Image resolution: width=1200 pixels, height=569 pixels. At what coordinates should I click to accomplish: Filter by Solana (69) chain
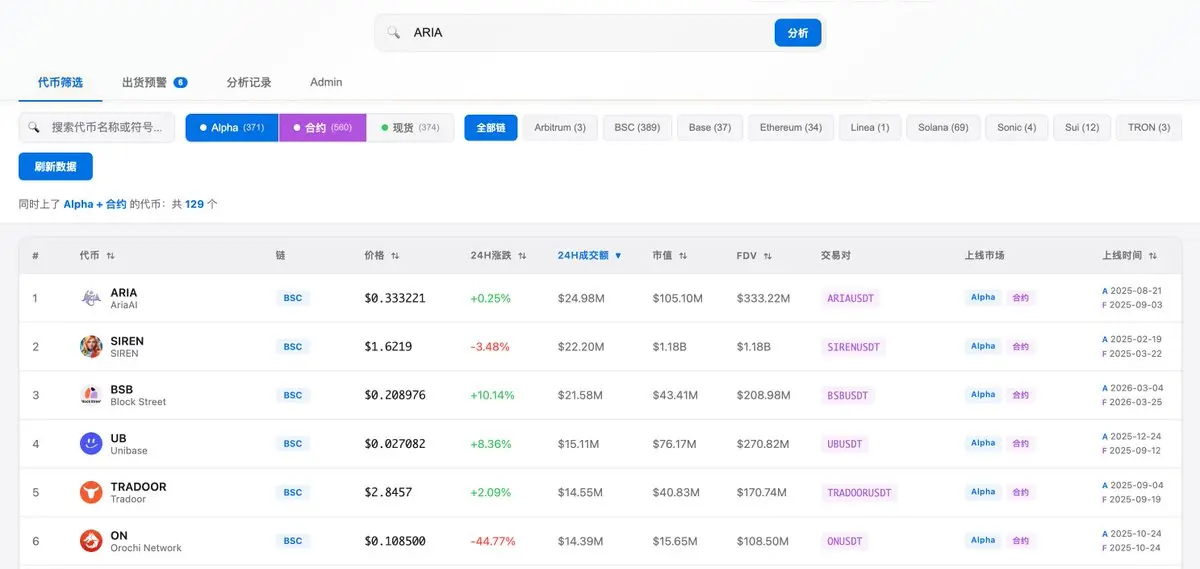point(943,128)
